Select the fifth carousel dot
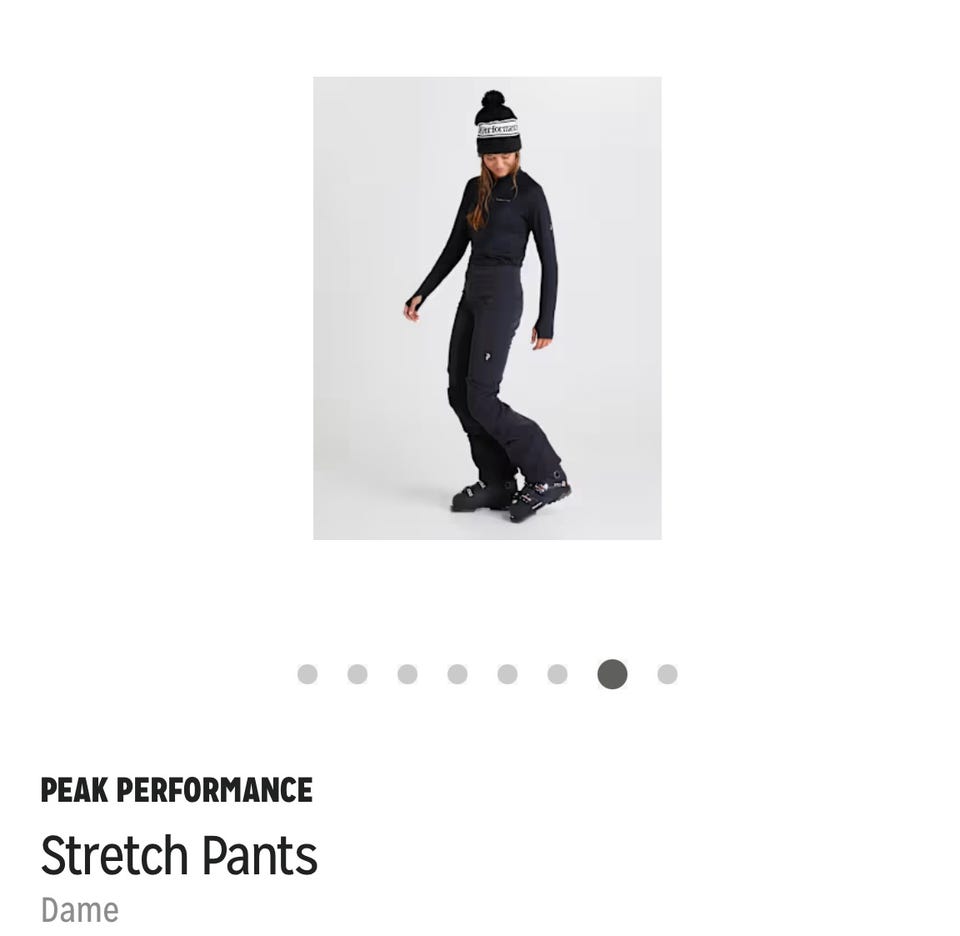960x936 pixels. click(x=508, y=674)
